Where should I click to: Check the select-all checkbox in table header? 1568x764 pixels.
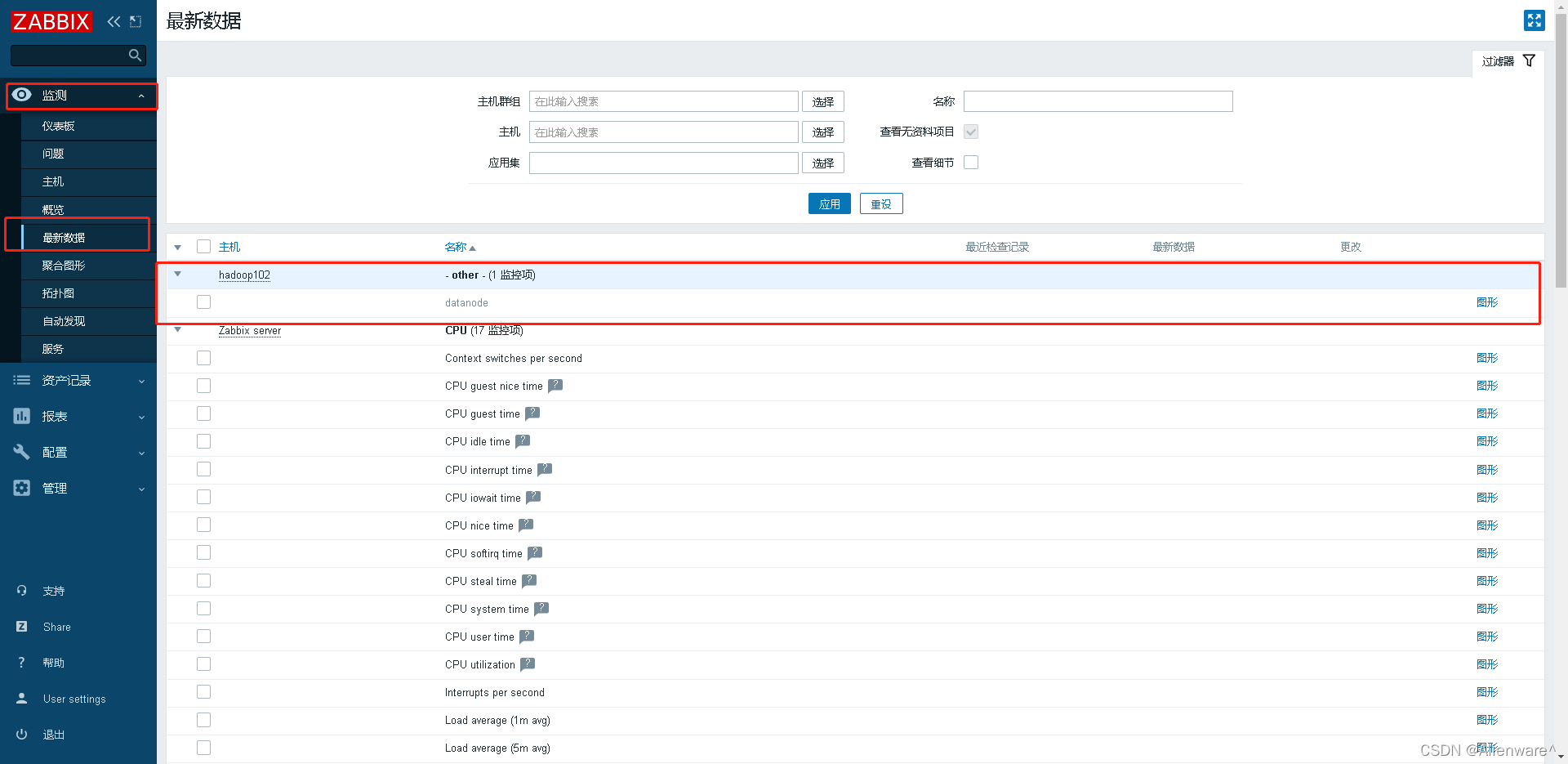(x=203, y=246)
